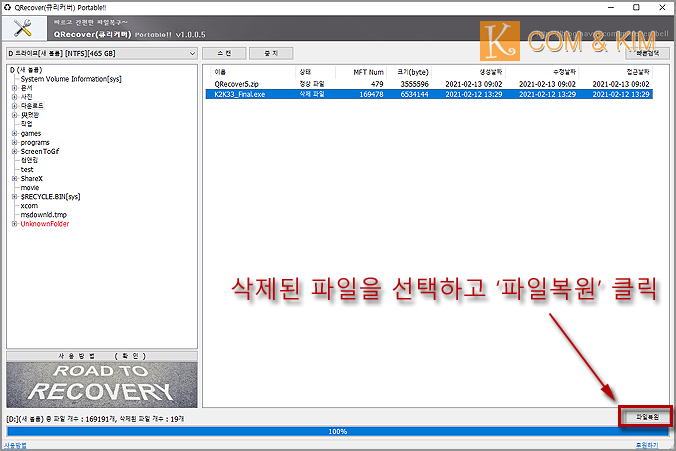Viewport: 676px width, 451px height.
Task: Expand the games folder node
Action: [x=14, y=134]
